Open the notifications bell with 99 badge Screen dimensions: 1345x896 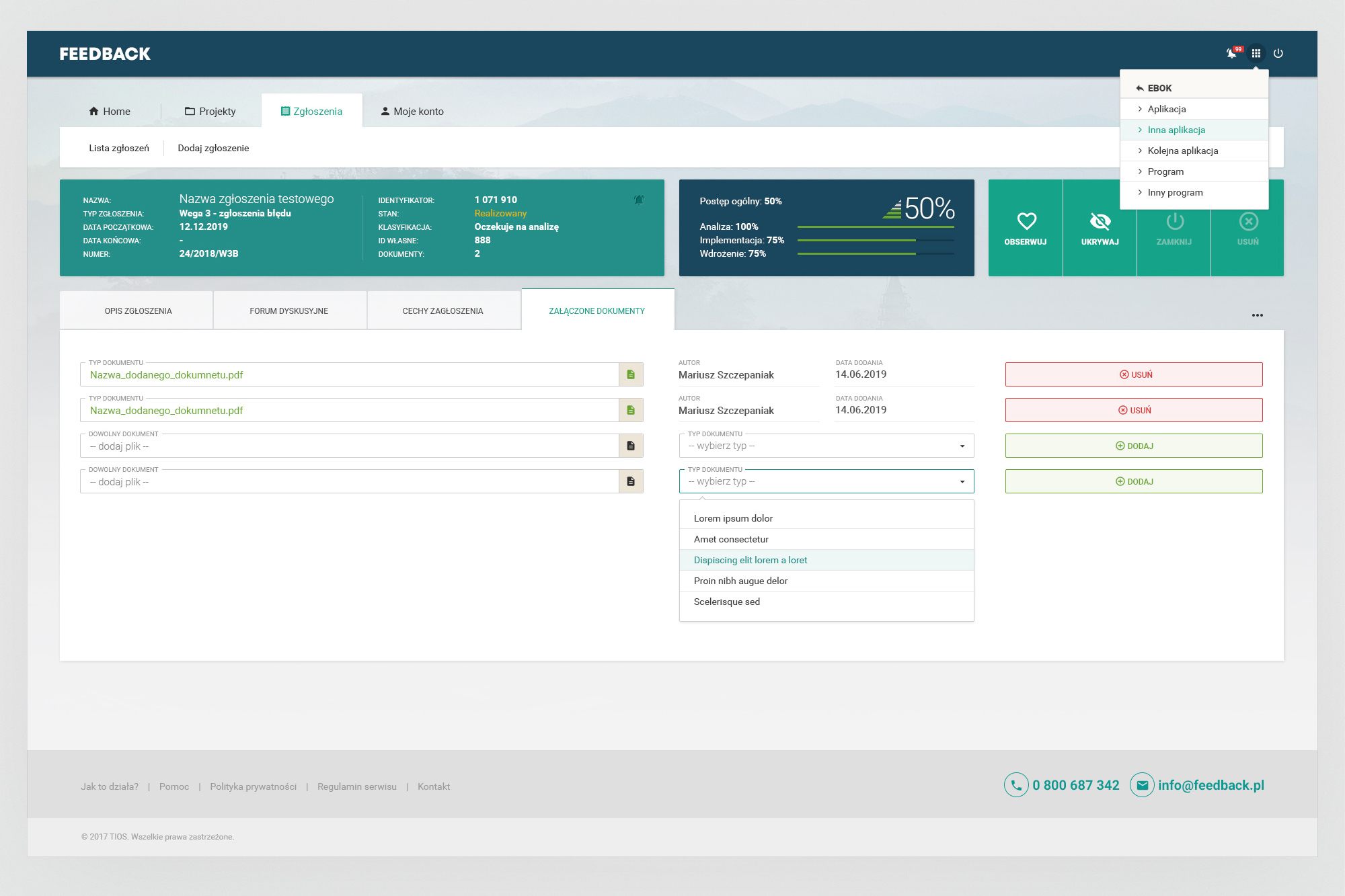pyautogui.click(x=1232, y=53)
